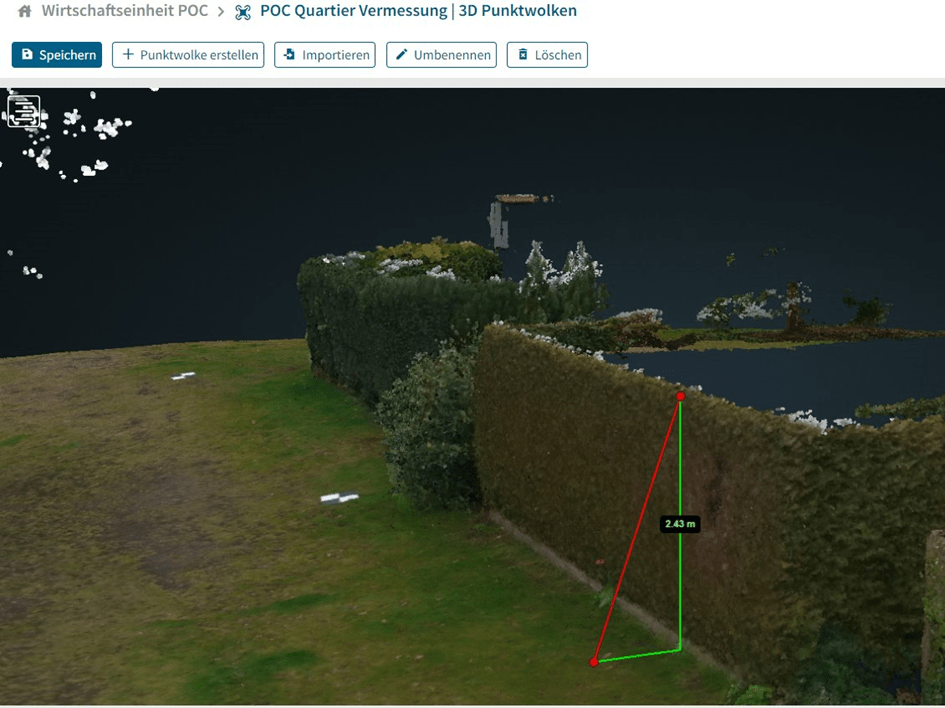Click the breadcrumb chevron separator
This screenshot has width=945, height=708.
[221, 13]
